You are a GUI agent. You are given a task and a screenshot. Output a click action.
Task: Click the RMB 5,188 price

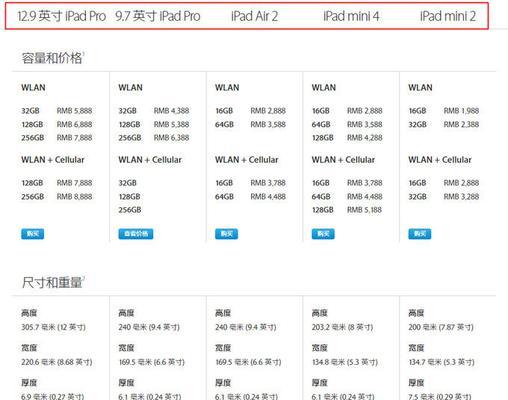(365, 210)
